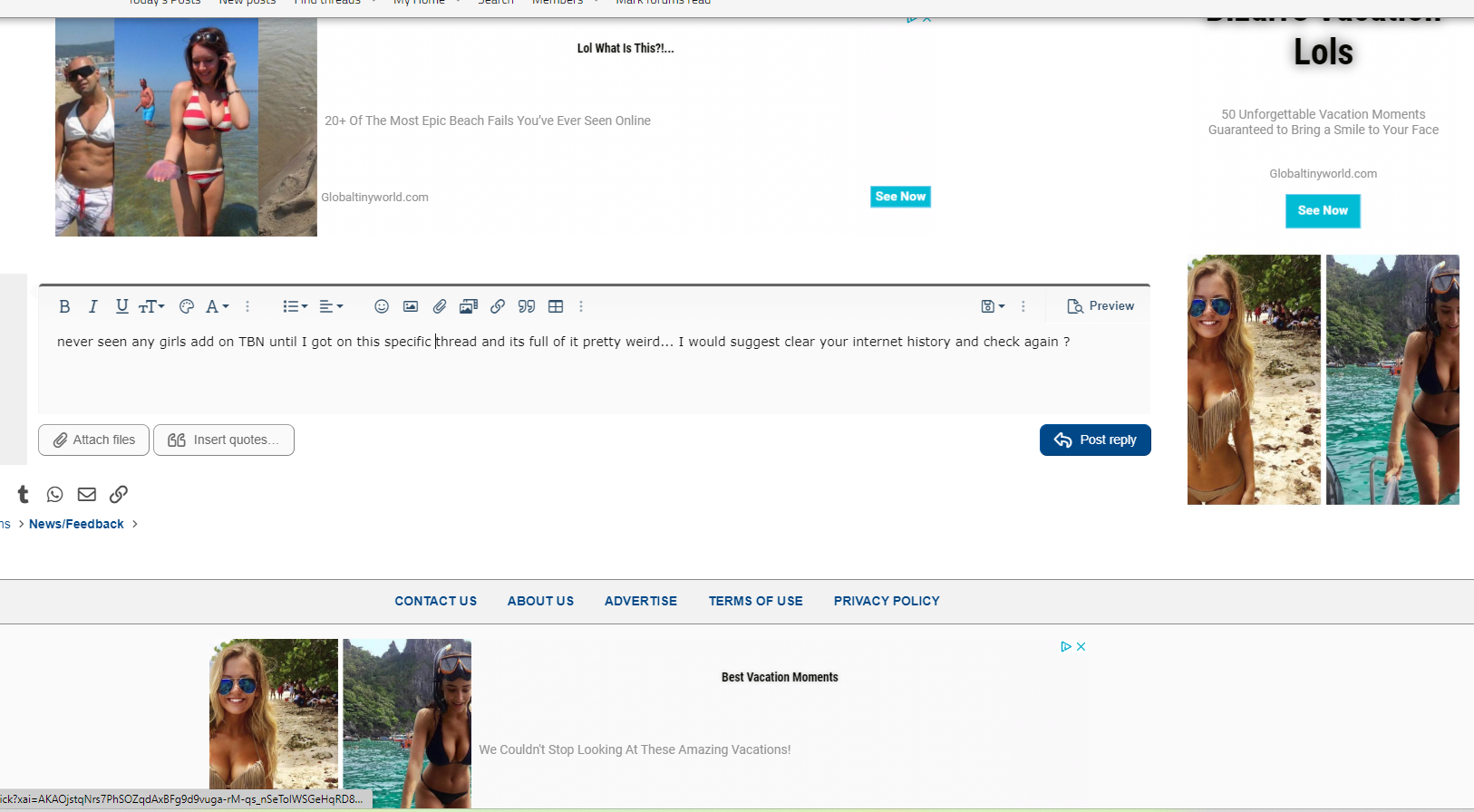Click the insert media toolbar icon
This screenshot has width=1474, height=812.
click(469, 306)
